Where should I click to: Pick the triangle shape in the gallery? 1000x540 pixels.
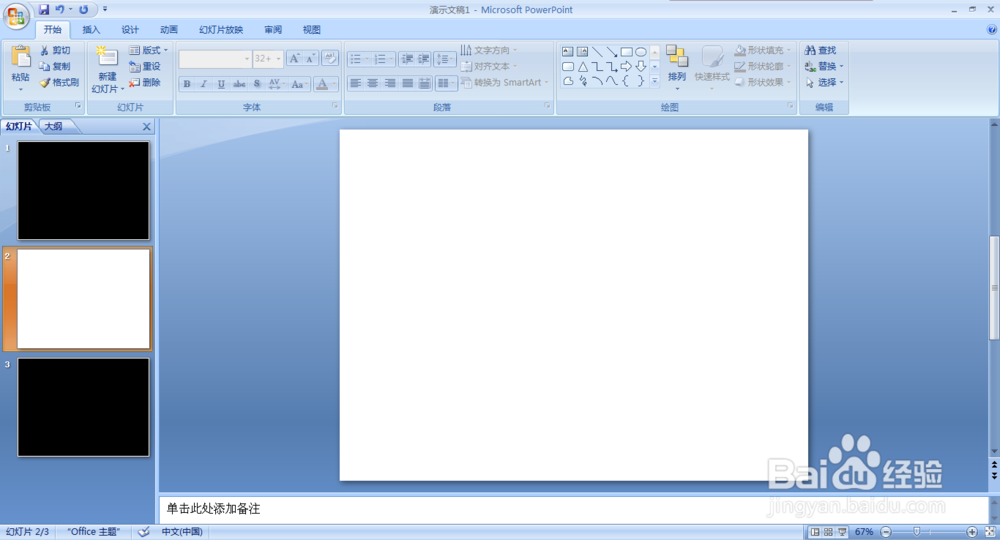(x=583, y=66)
